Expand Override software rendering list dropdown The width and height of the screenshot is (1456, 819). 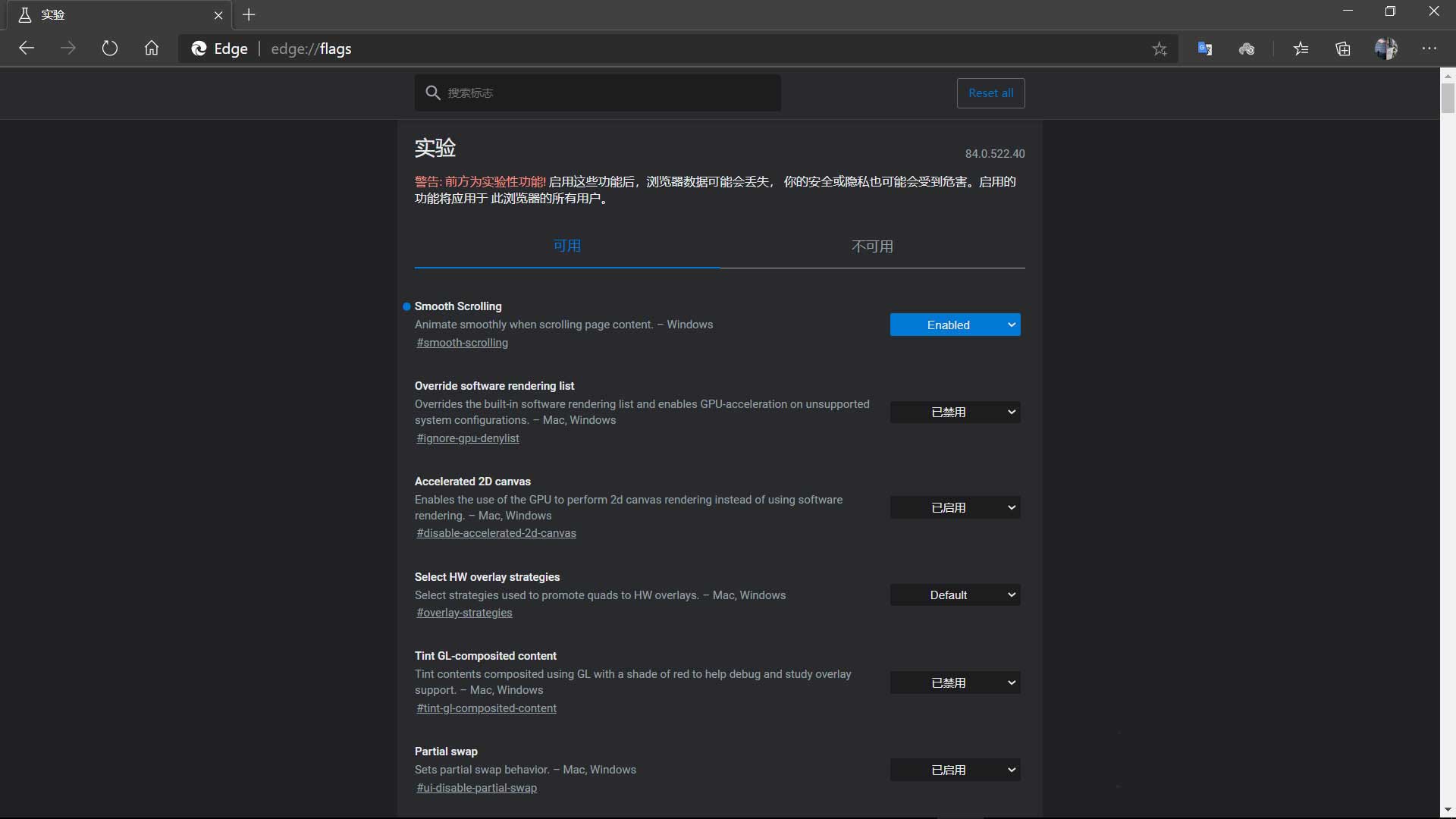point(955,413)
